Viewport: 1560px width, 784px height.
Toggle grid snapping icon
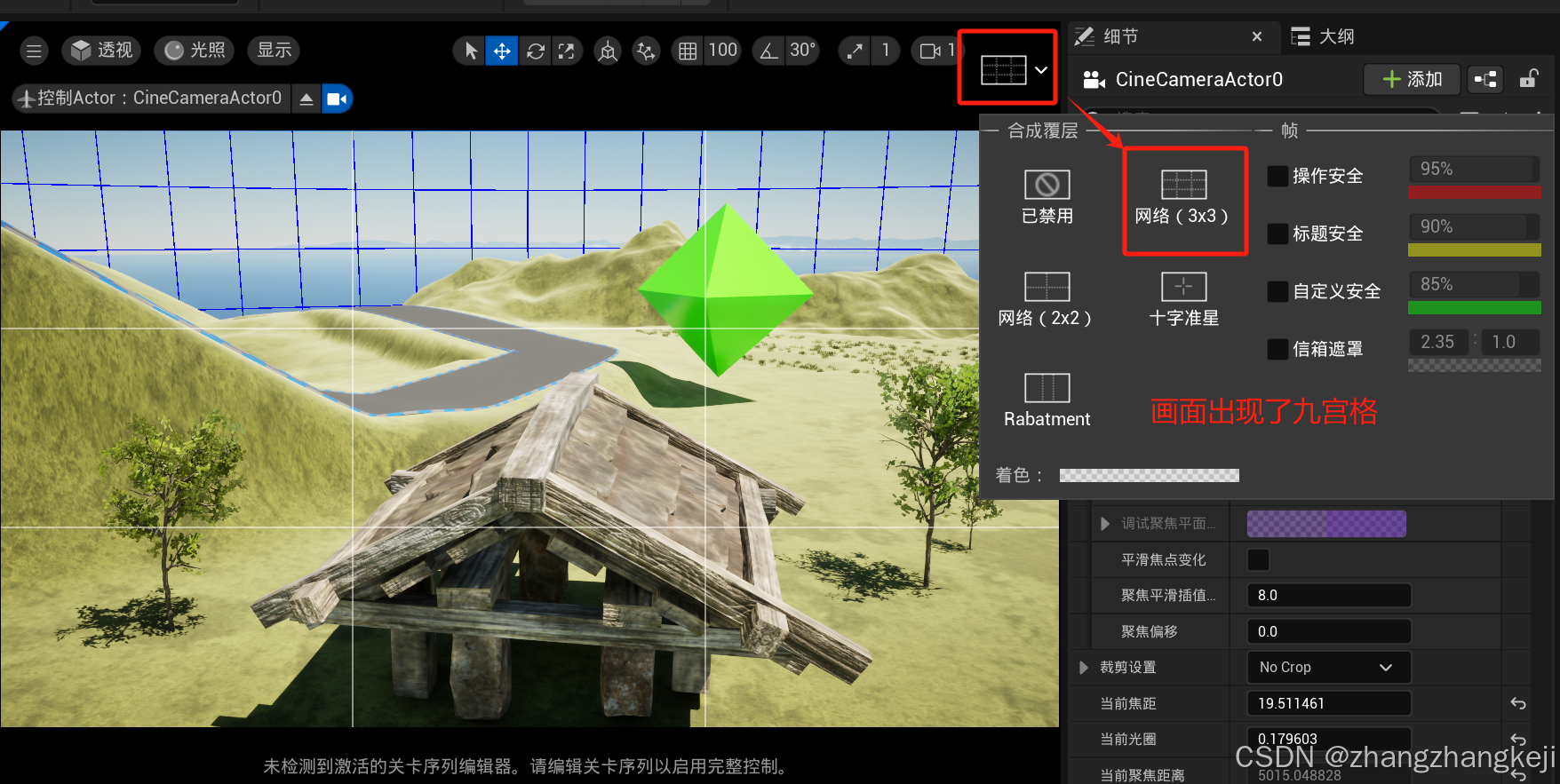(687, 51)
